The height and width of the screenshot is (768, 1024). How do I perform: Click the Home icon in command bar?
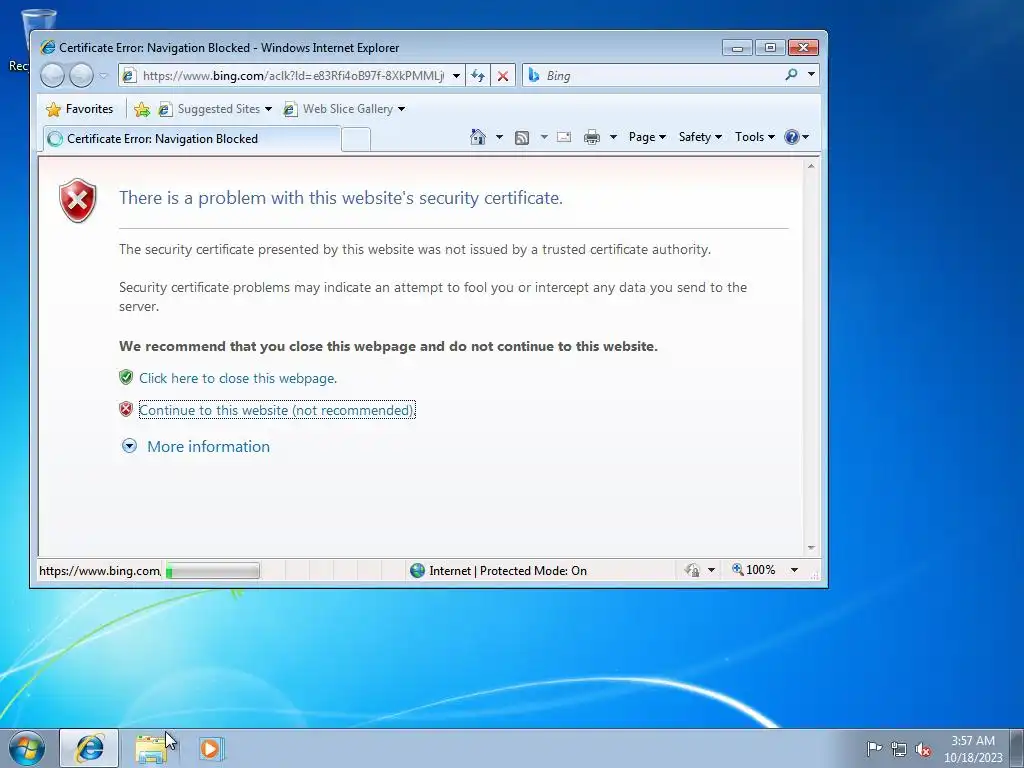tap(478, 137)
